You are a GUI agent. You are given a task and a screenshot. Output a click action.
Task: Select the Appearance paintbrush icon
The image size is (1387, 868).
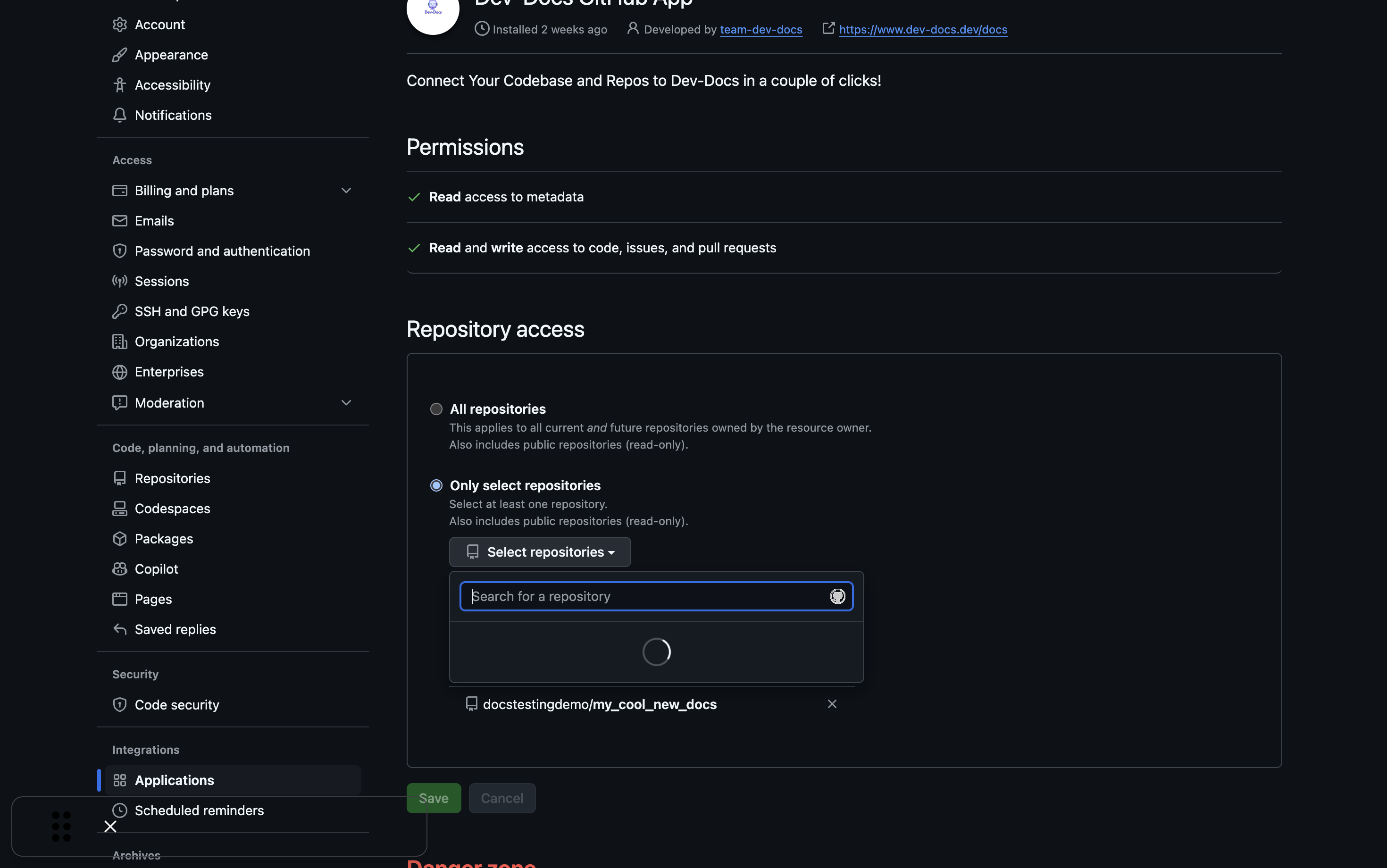(x=119, y=55)
